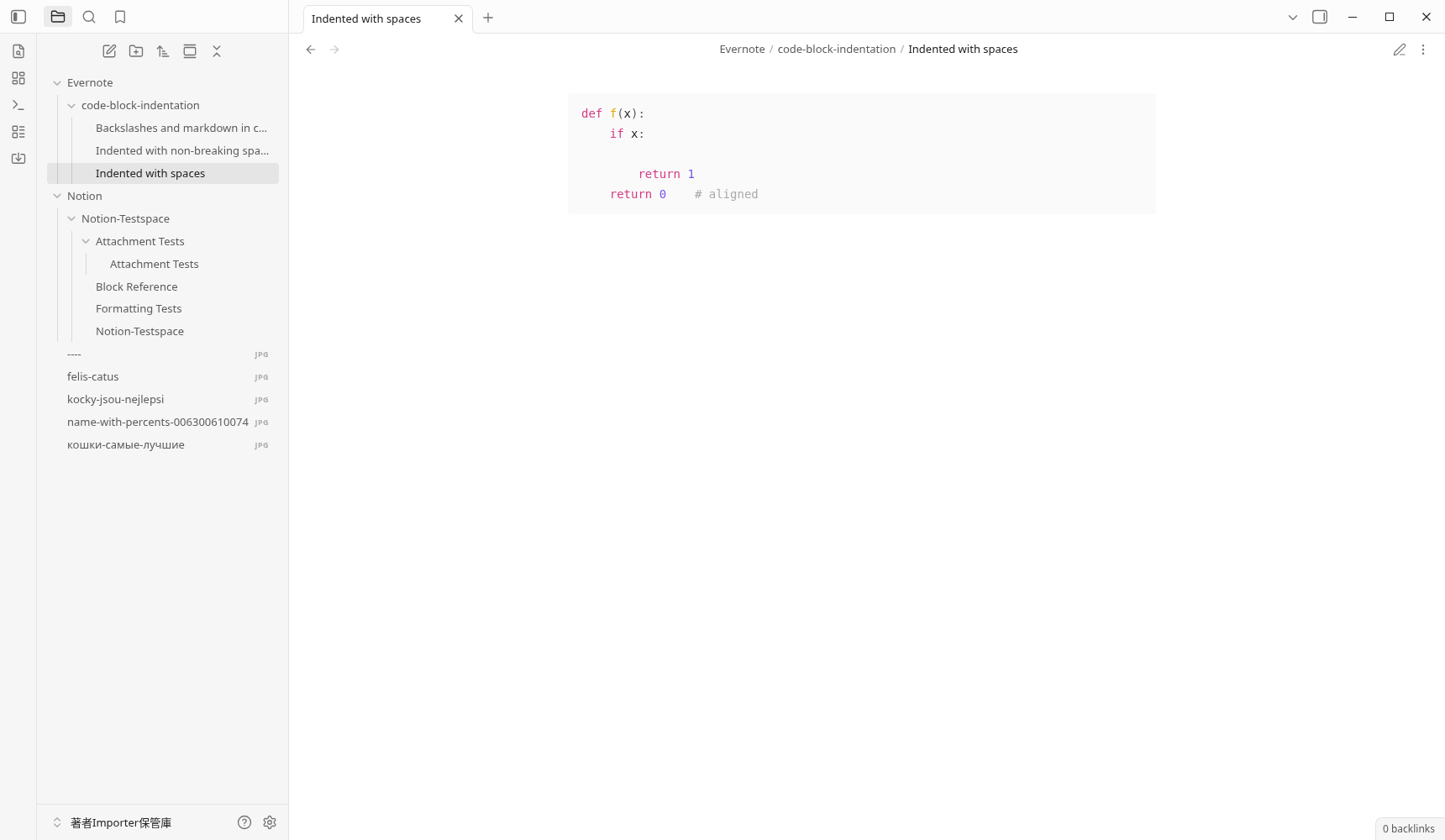This screenshot has width=1445, height=840.
Task: Open the vault switcher '著者Importer保管庫'
Action: (x=121, y=822)
